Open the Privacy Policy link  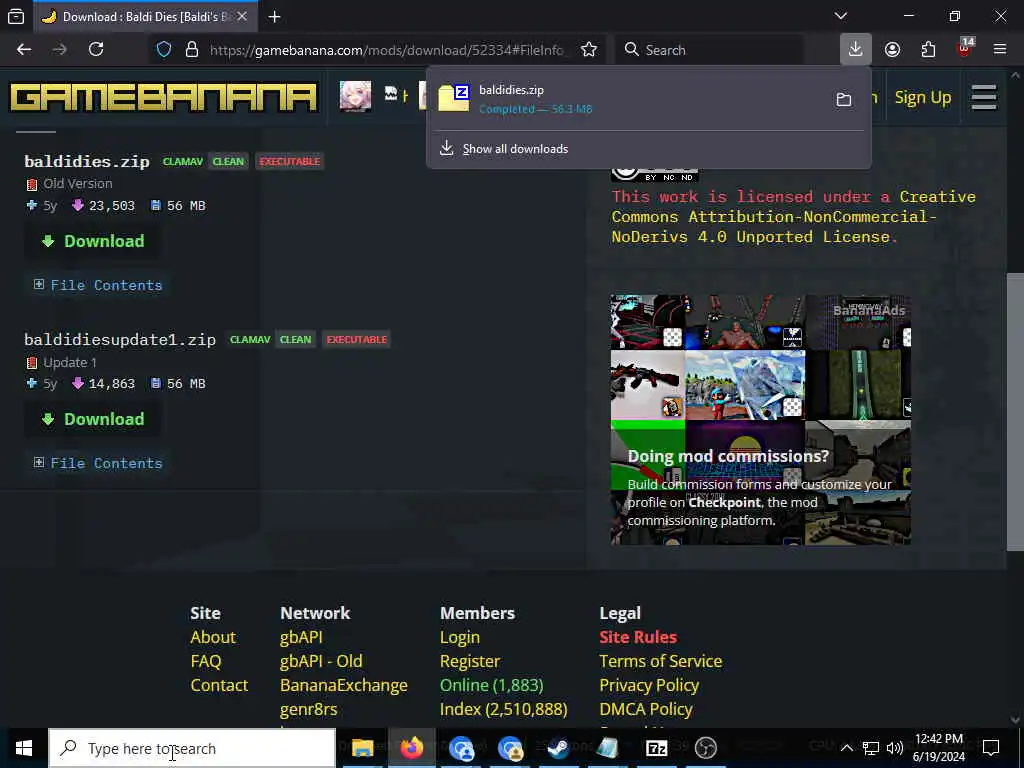point(649,685)
